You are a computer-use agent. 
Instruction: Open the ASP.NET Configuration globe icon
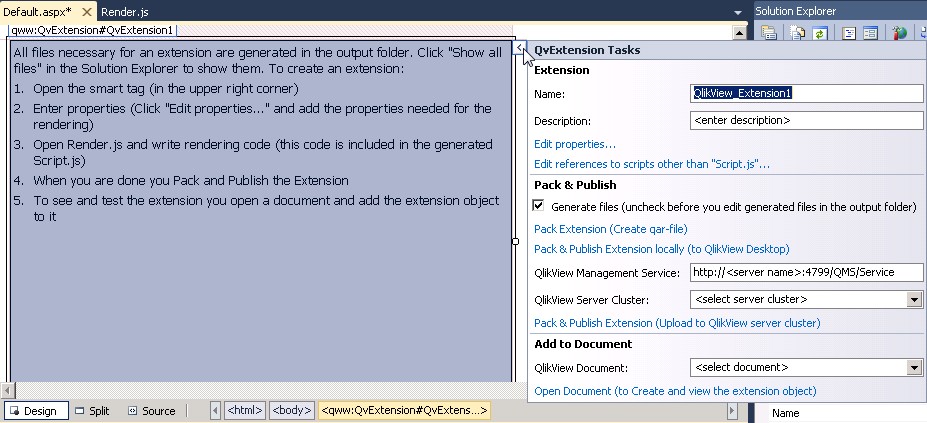pyautogui.click(x=900, y=33)
